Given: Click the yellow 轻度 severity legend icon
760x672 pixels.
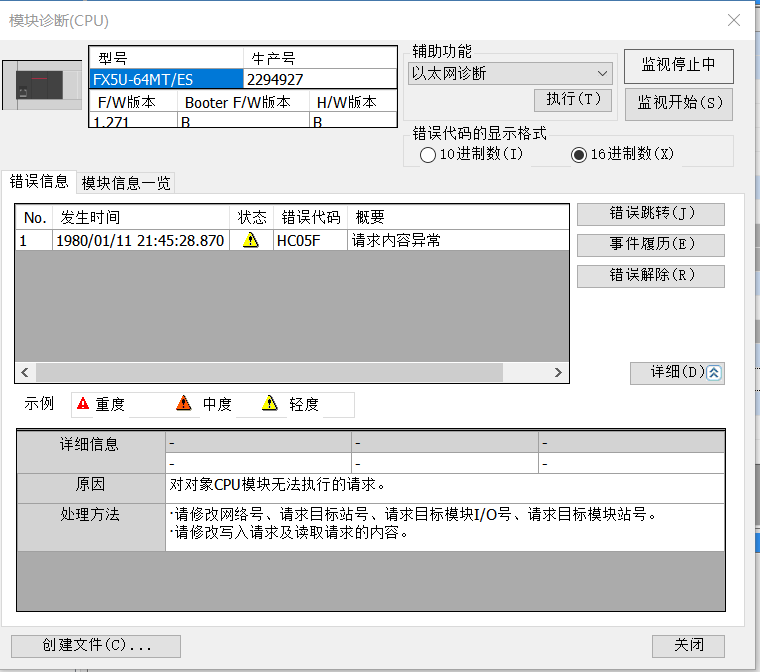Looking at the screenshot, I should (x=270, y=404).
